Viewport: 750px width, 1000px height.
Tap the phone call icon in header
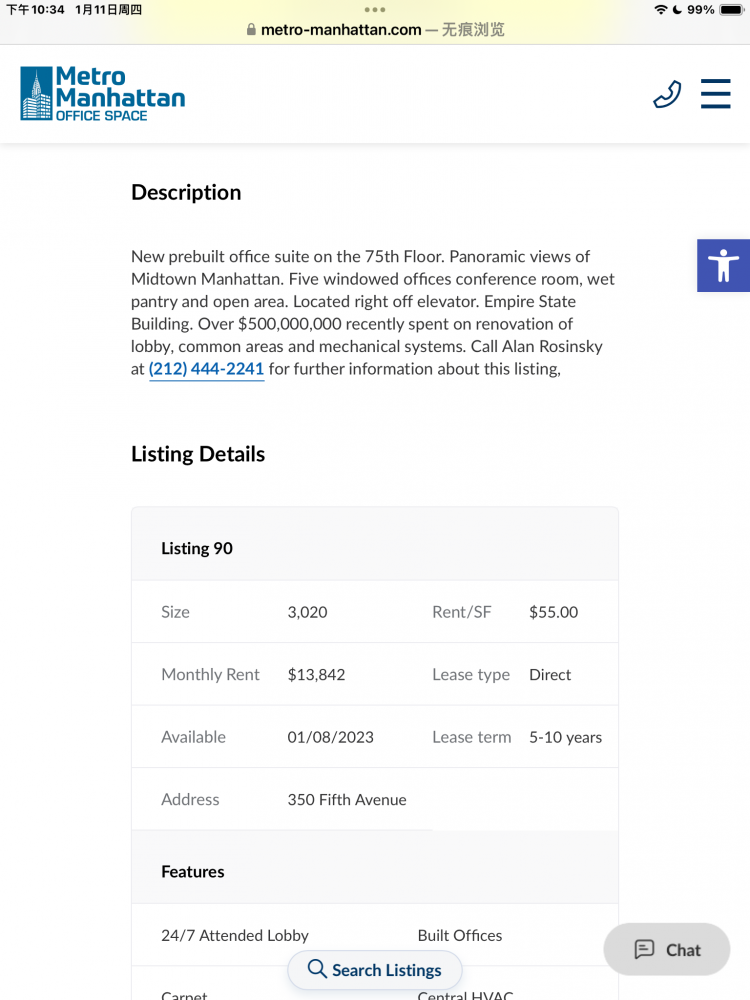click(667, 94)
